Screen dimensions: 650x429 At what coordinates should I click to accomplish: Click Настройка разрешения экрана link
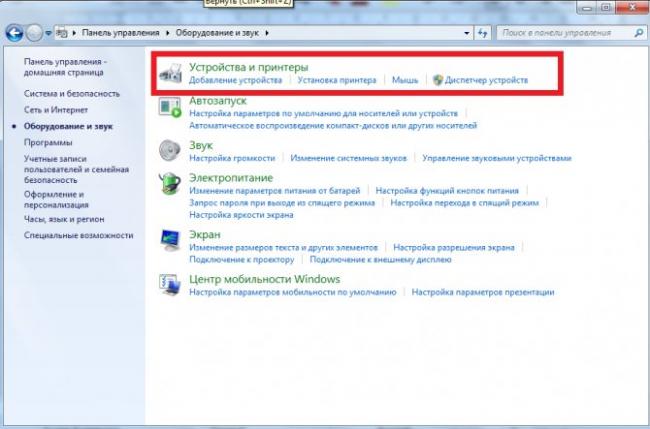[454, 247]
